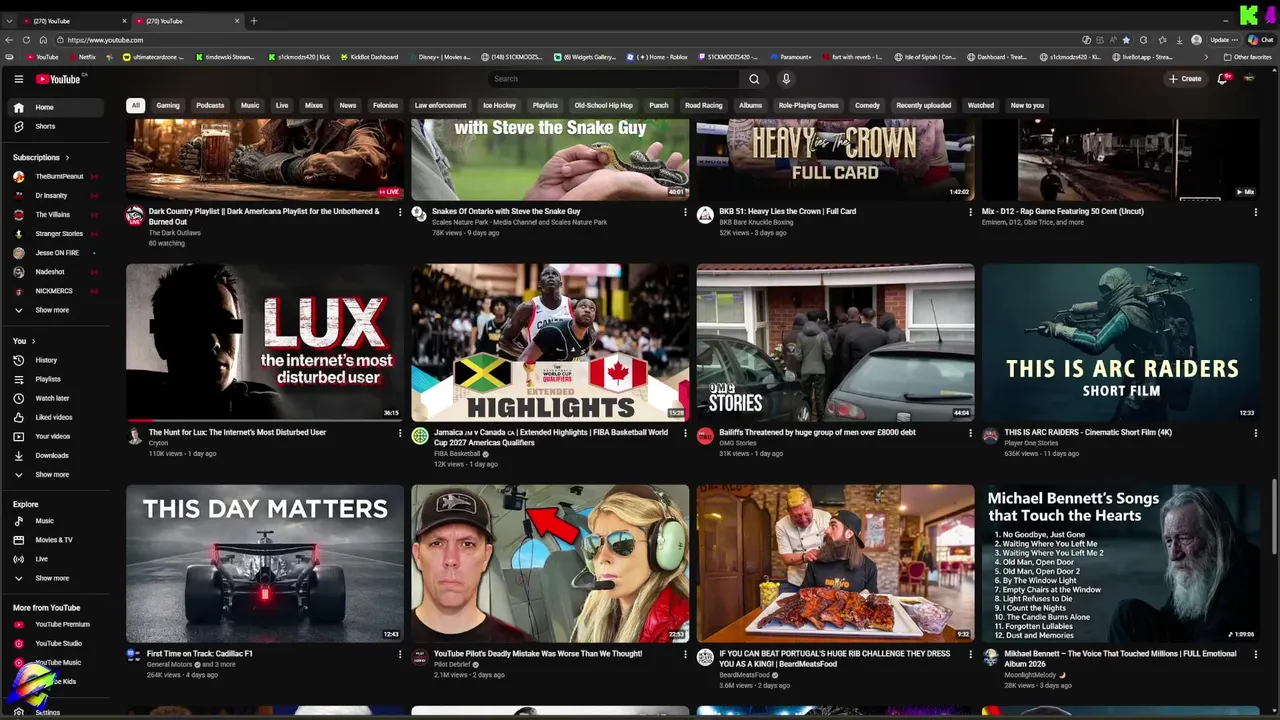Viewport: 1280px width, 720px height.
Task: Select the Role-Playing Games chip
Action: pyautogui.click(x=808, y=105)
